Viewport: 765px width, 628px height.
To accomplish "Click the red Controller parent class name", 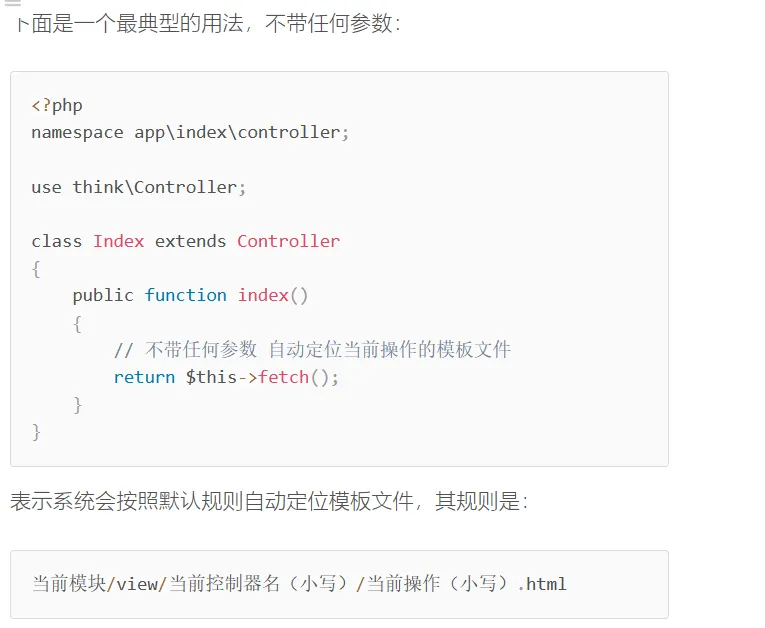I will coord(288,241).
